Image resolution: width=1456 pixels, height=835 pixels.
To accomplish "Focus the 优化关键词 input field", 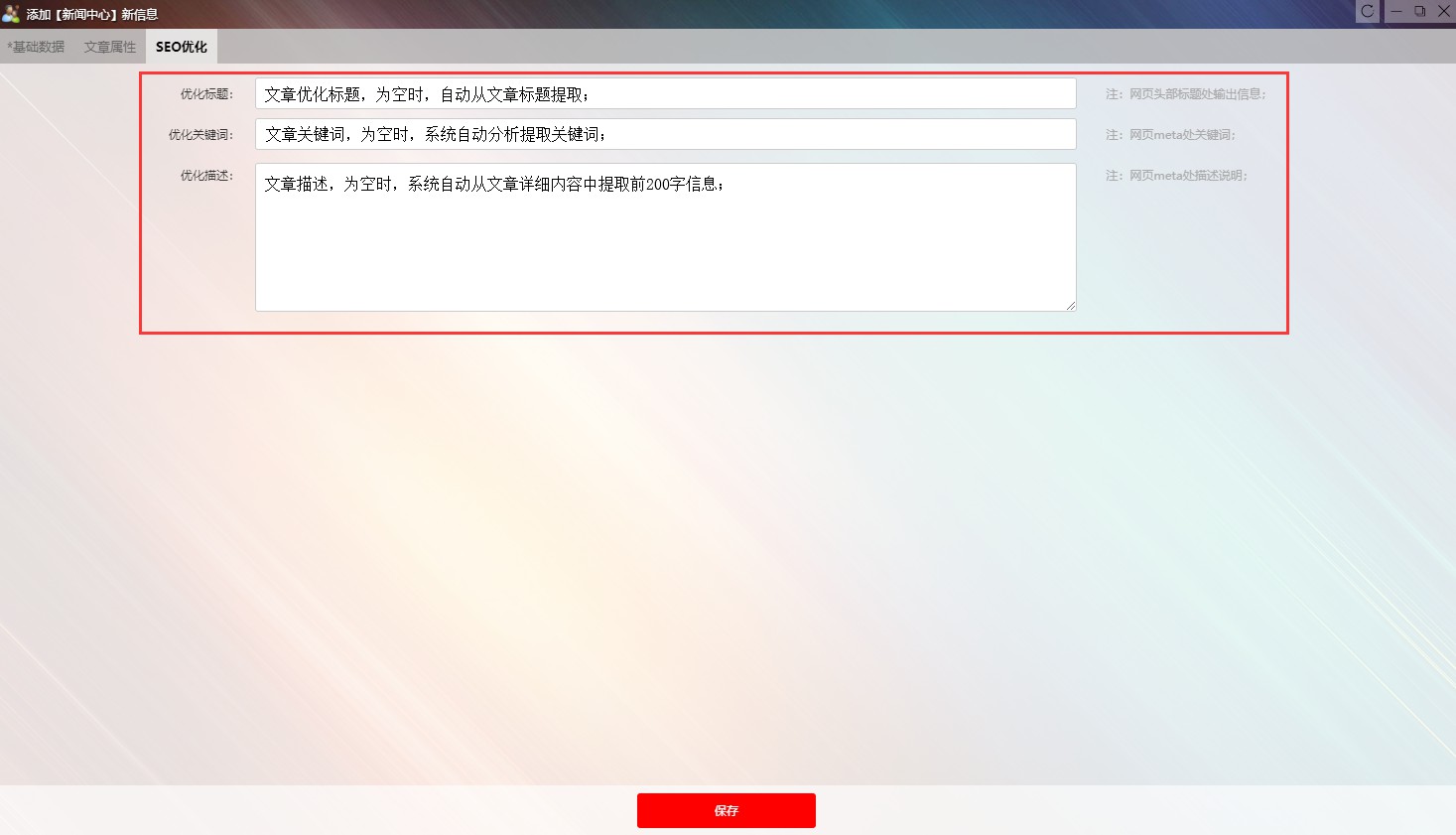I will [666, 134].
